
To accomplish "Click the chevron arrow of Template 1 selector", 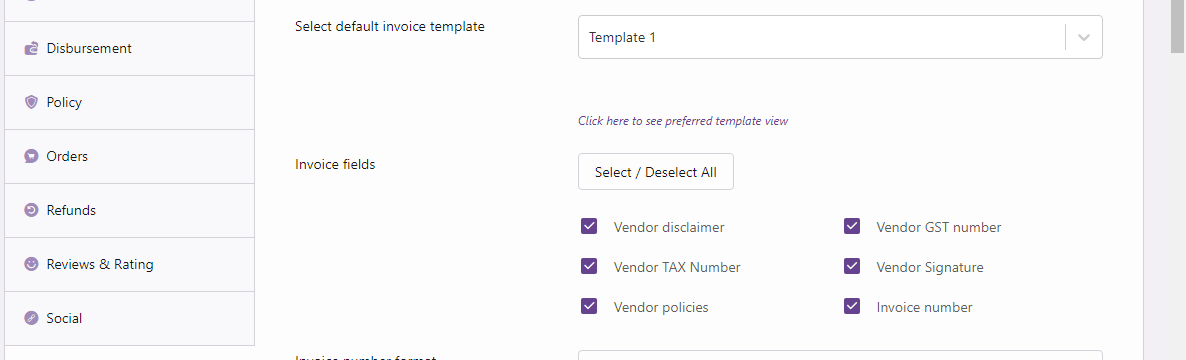I will click(1084, 37).
